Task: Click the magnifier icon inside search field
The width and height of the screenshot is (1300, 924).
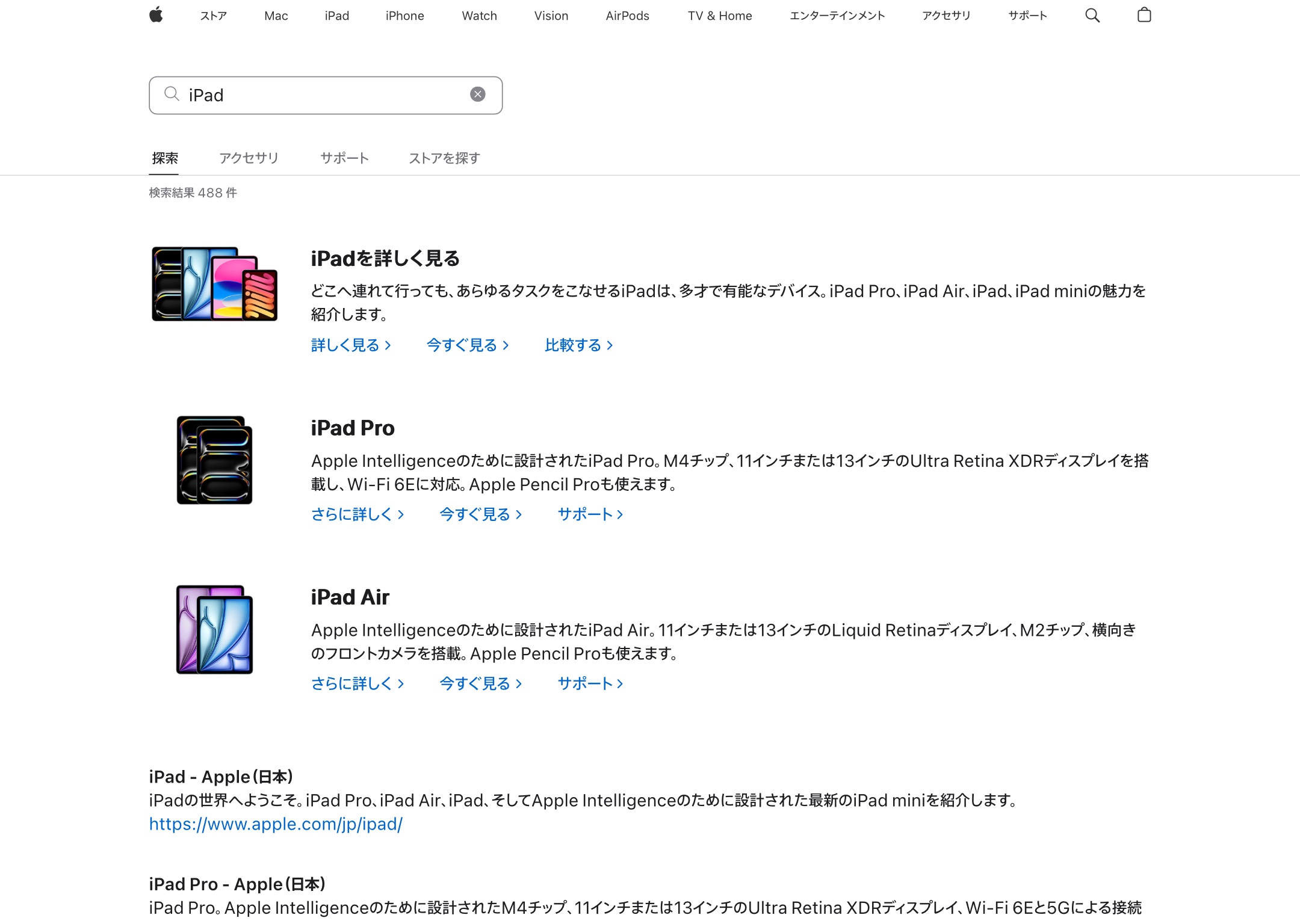Action: pos(172,94)
